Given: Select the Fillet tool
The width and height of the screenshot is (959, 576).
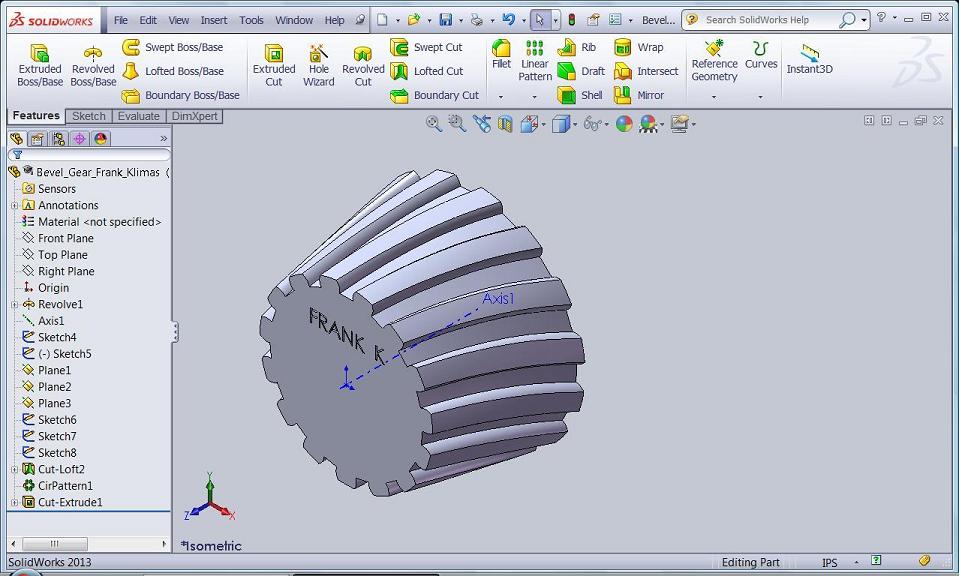Looking at the screenshot, I should click(501, 54).
